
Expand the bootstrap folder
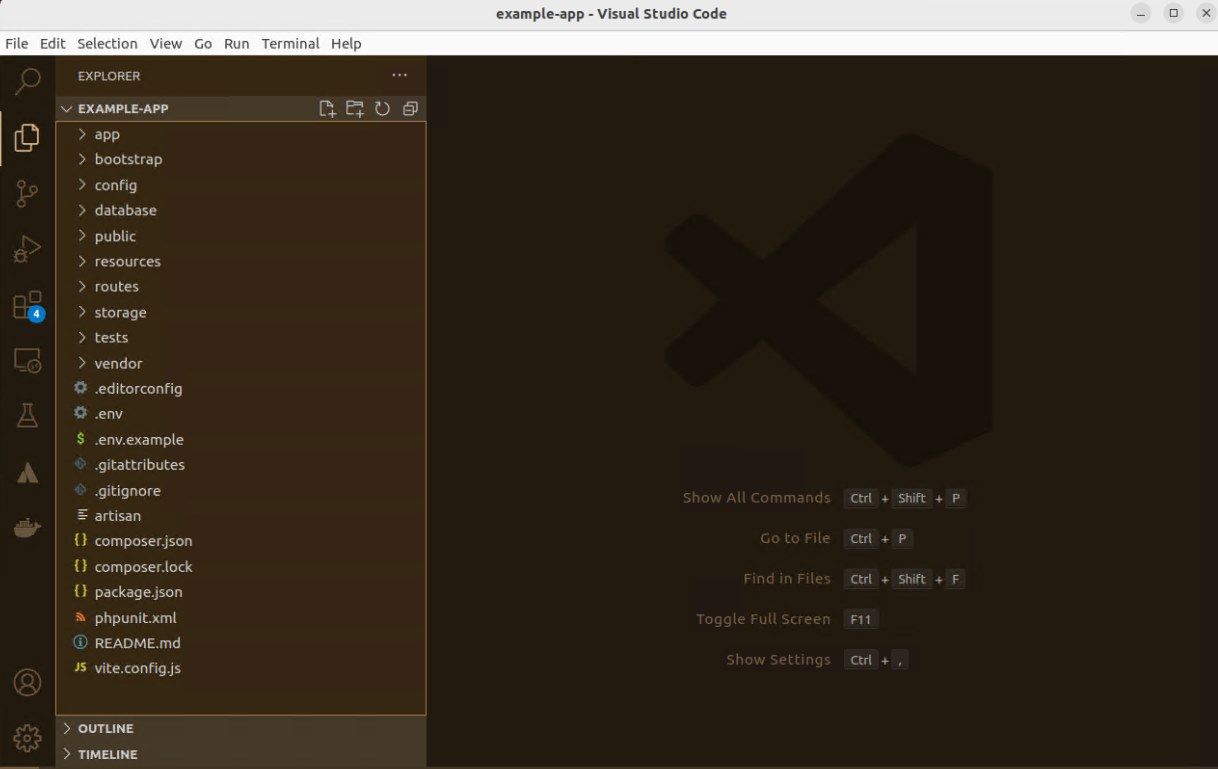point(241,159)
